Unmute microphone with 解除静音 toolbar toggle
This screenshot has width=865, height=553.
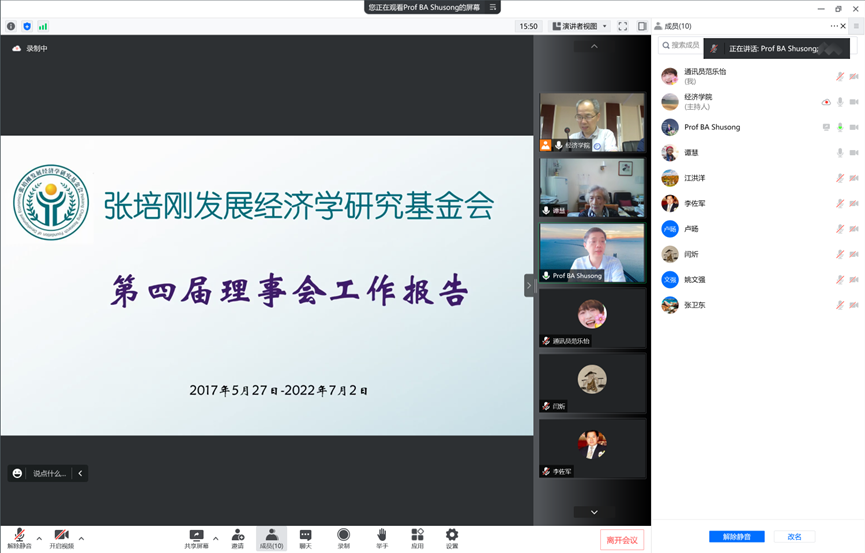coord(19,538)
